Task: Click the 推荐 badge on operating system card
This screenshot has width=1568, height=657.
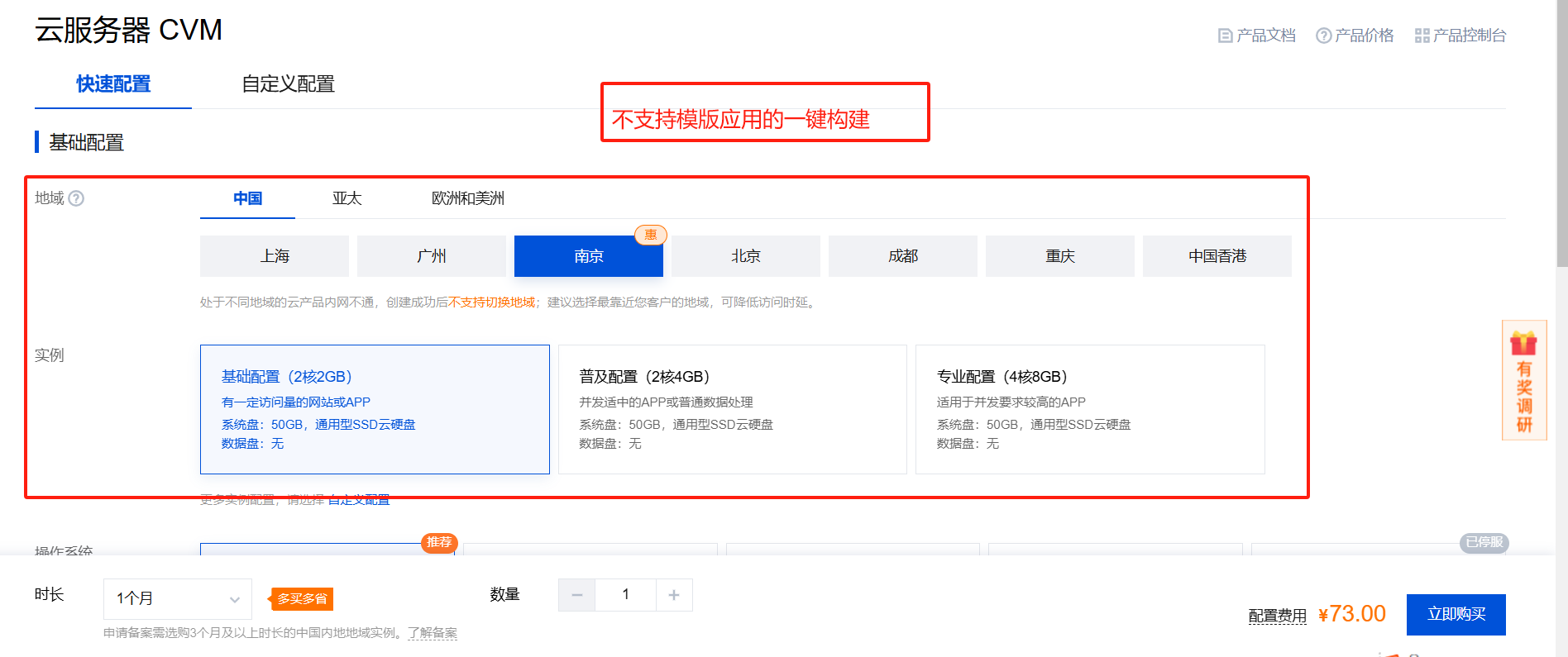Action: pyautogui.click(x=439, y=542)
